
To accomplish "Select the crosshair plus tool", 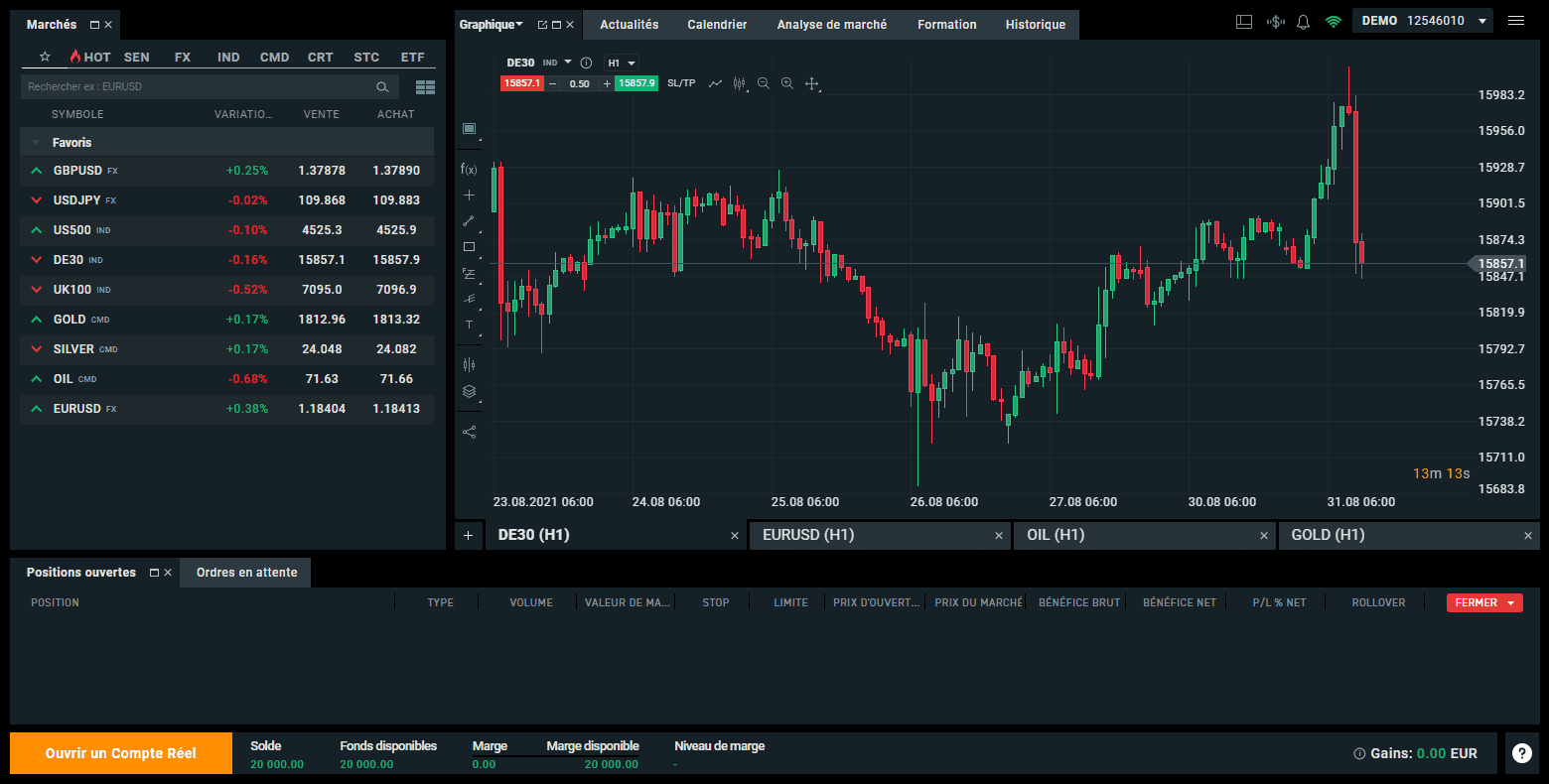I will click(469, 196).
